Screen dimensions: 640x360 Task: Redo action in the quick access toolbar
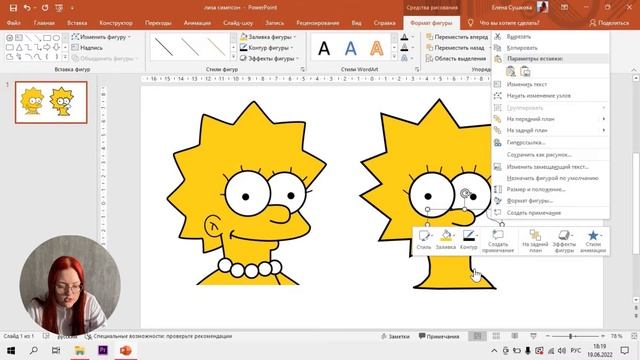pos(44,8)
